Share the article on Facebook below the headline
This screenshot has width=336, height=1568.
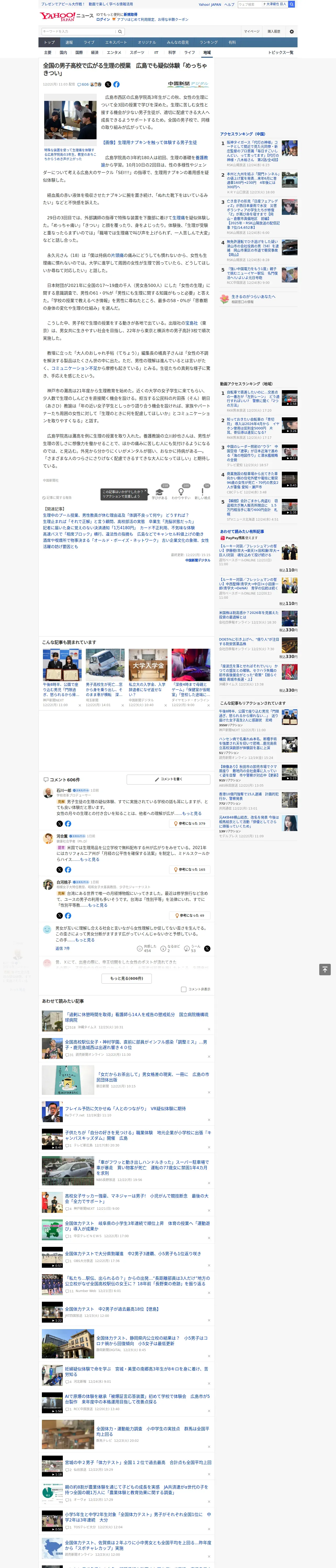pos(116,85)
